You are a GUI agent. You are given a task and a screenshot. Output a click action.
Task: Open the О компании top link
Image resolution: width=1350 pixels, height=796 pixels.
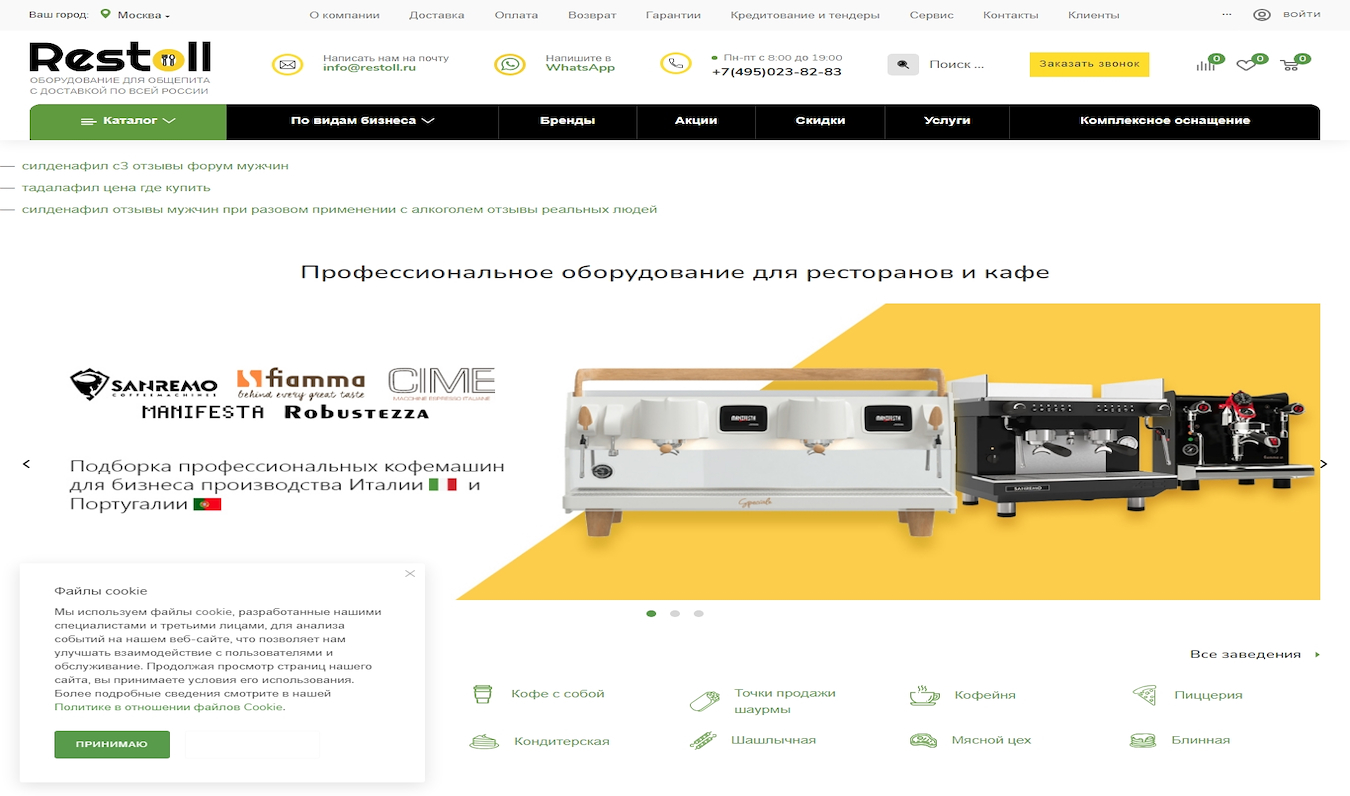[344, 15]
